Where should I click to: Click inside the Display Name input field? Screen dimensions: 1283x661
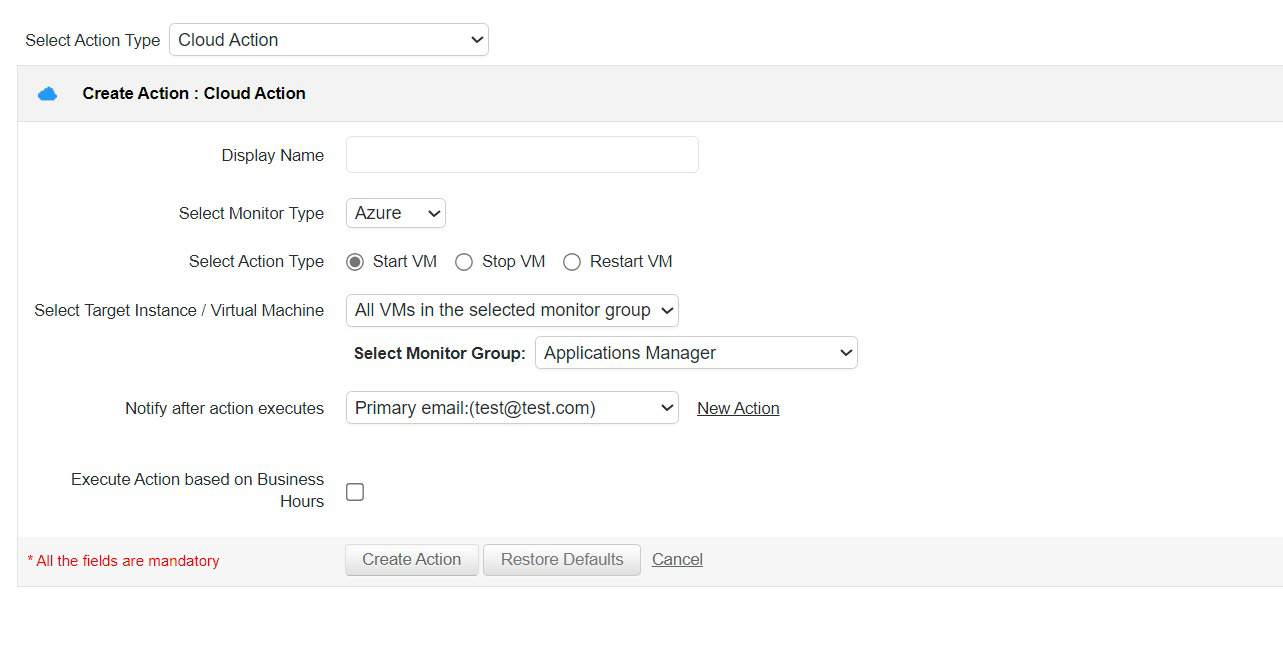point(521,154)
